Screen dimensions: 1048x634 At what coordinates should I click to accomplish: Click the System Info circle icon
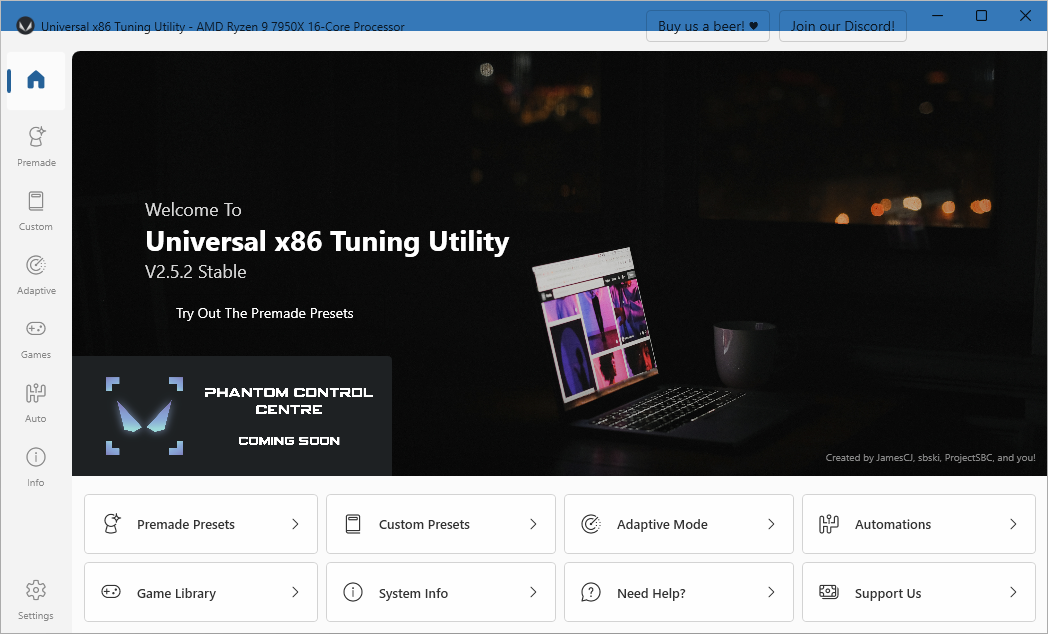pos(353,592)
